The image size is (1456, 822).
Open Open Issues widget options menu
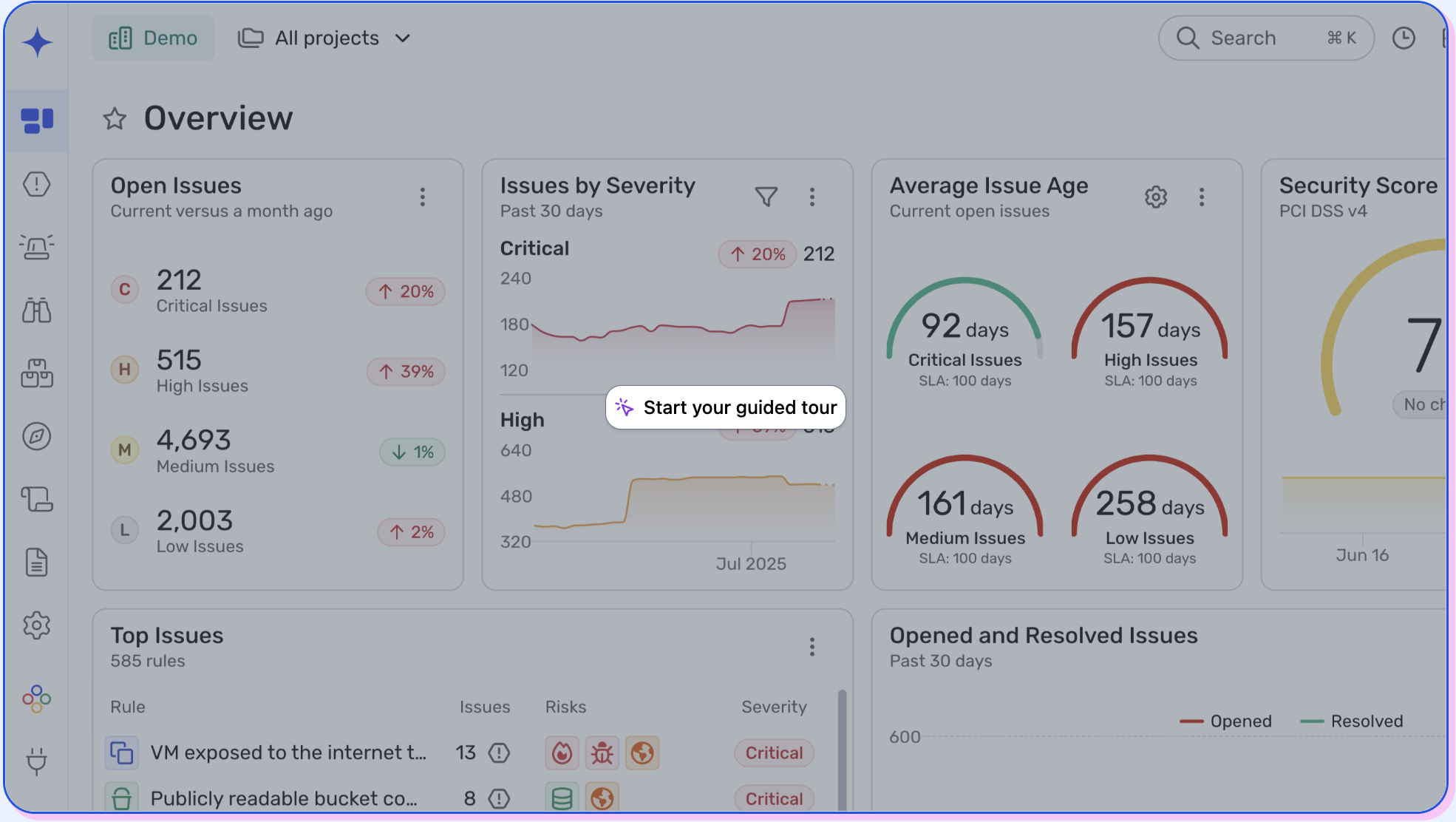tap(423, 197)
